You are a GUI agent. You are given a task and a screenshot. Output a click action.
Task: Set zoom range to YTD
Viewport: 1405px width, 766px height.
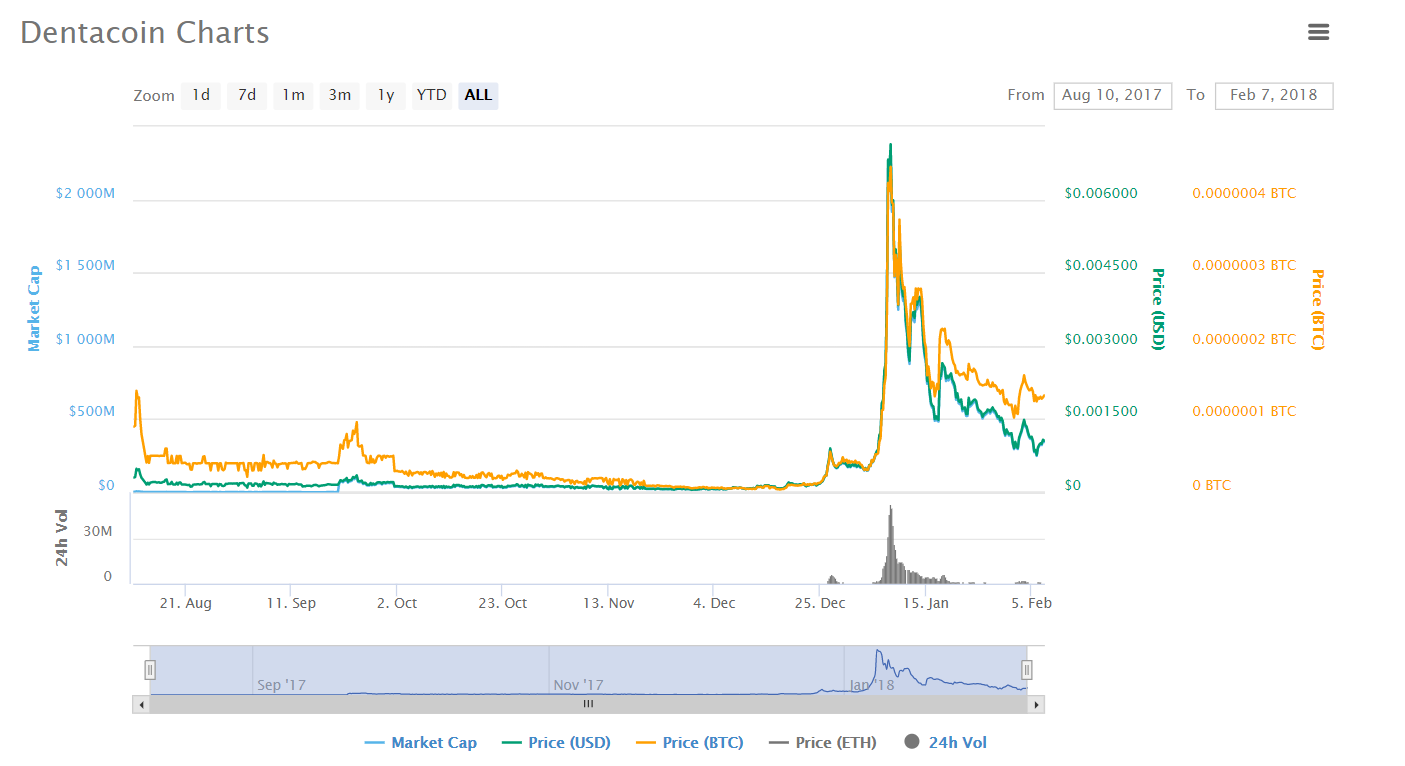coord(432,95)
